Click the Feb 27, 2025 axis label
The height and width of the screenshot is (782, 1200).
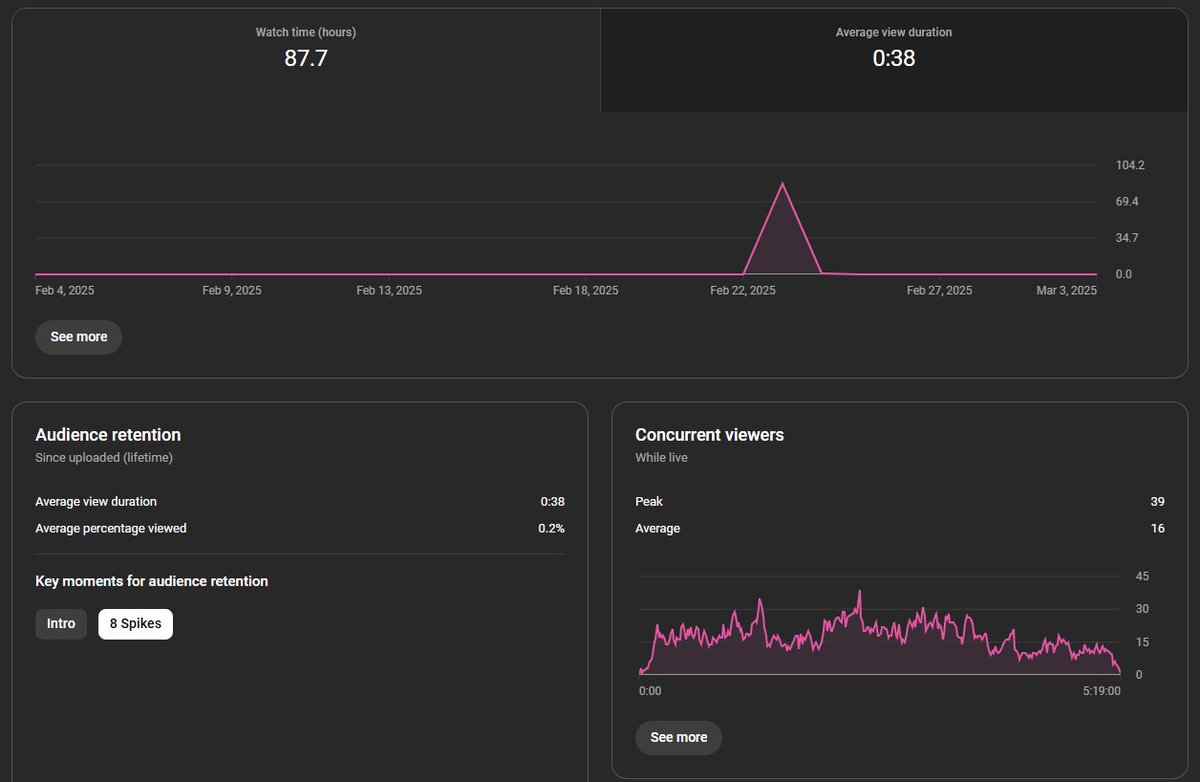(939, 291)
